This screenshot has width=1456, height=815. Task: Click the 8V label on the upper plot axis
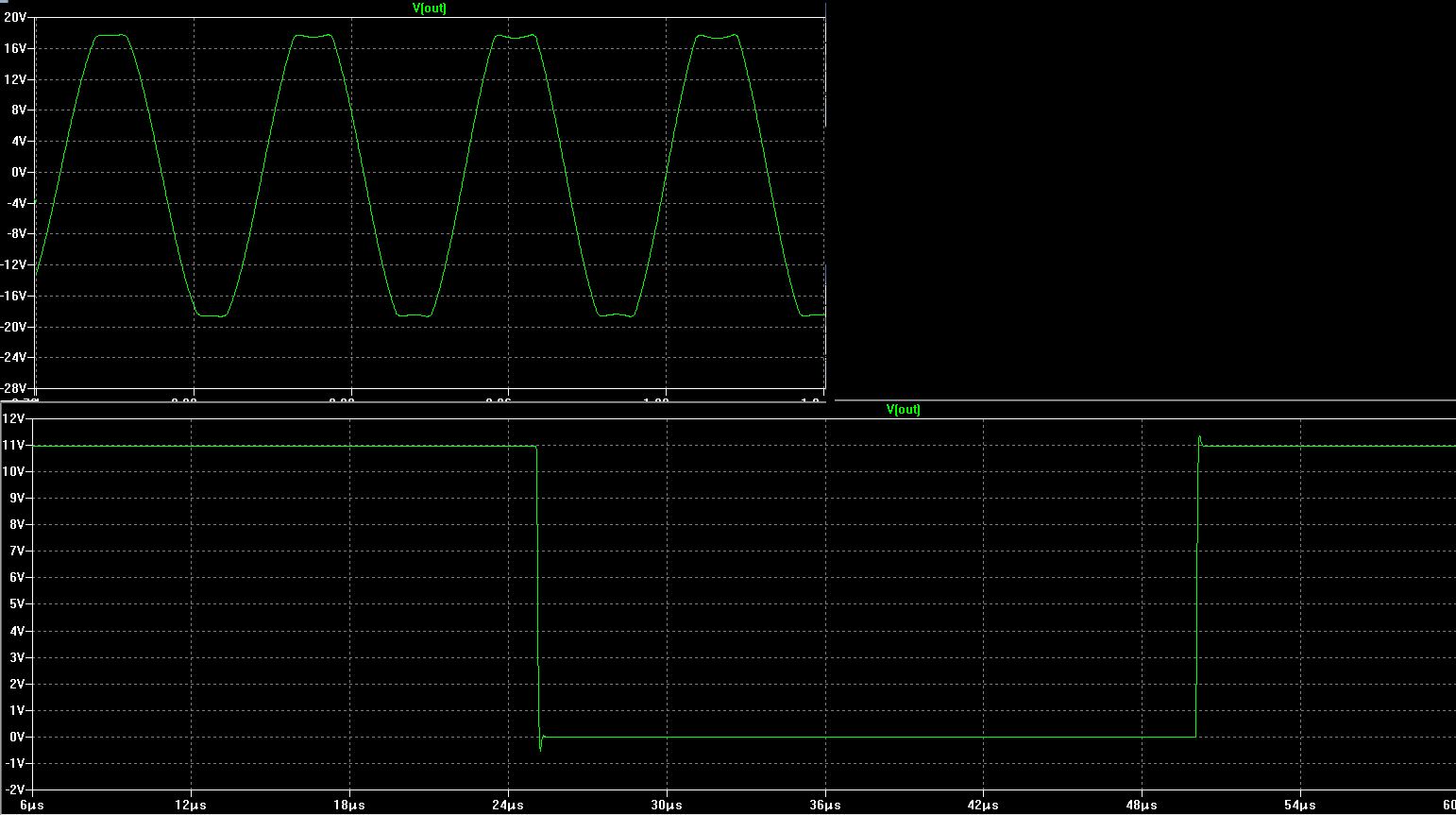(x=19, y=110)
